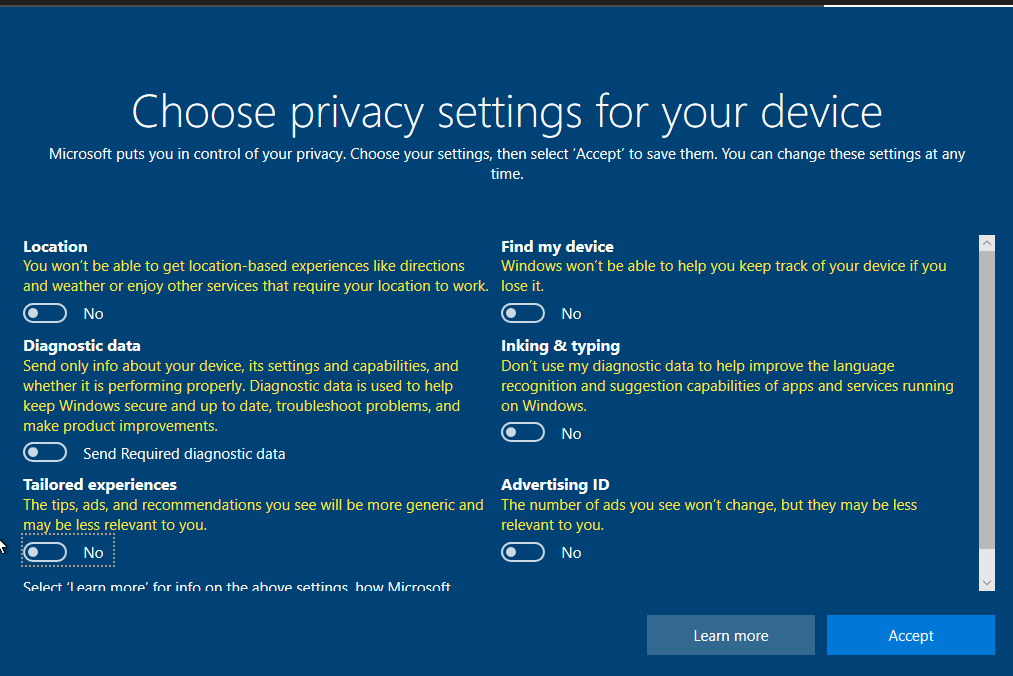The image size is (1013, 676).
Task: Click the Inking & typing description text
Action: (727, 386)
